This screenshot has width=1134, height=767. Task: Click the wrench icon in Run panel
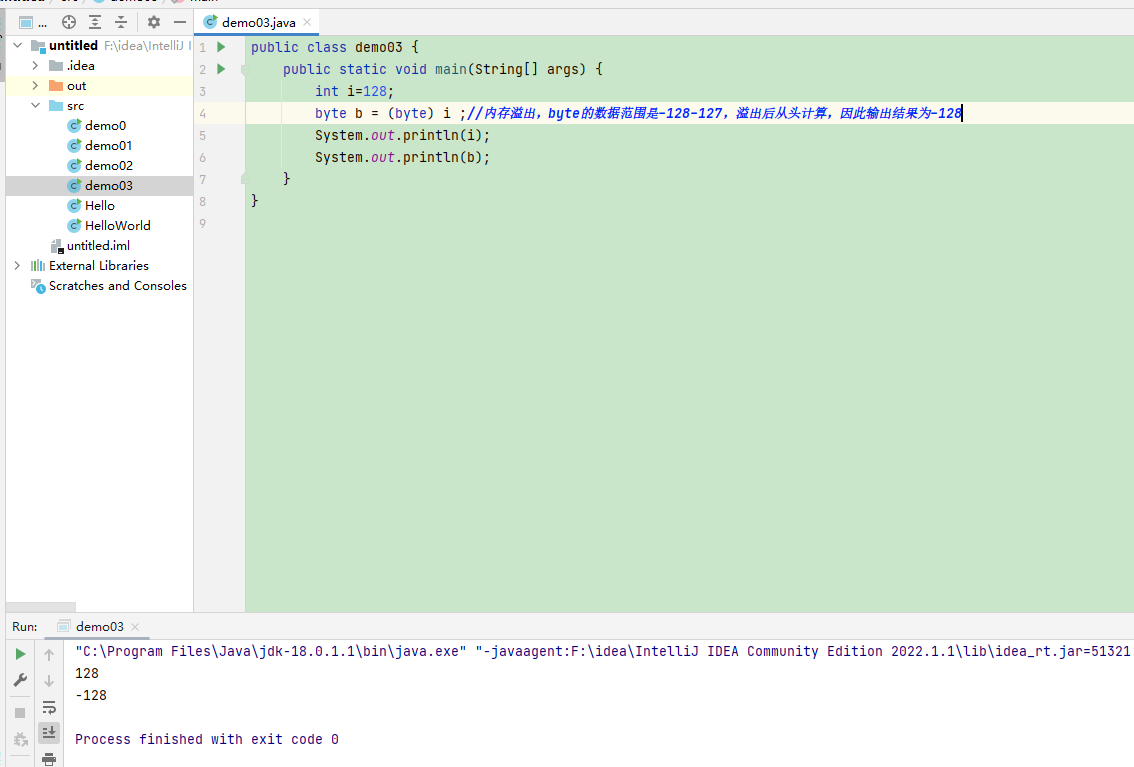(x=20, y=680)
